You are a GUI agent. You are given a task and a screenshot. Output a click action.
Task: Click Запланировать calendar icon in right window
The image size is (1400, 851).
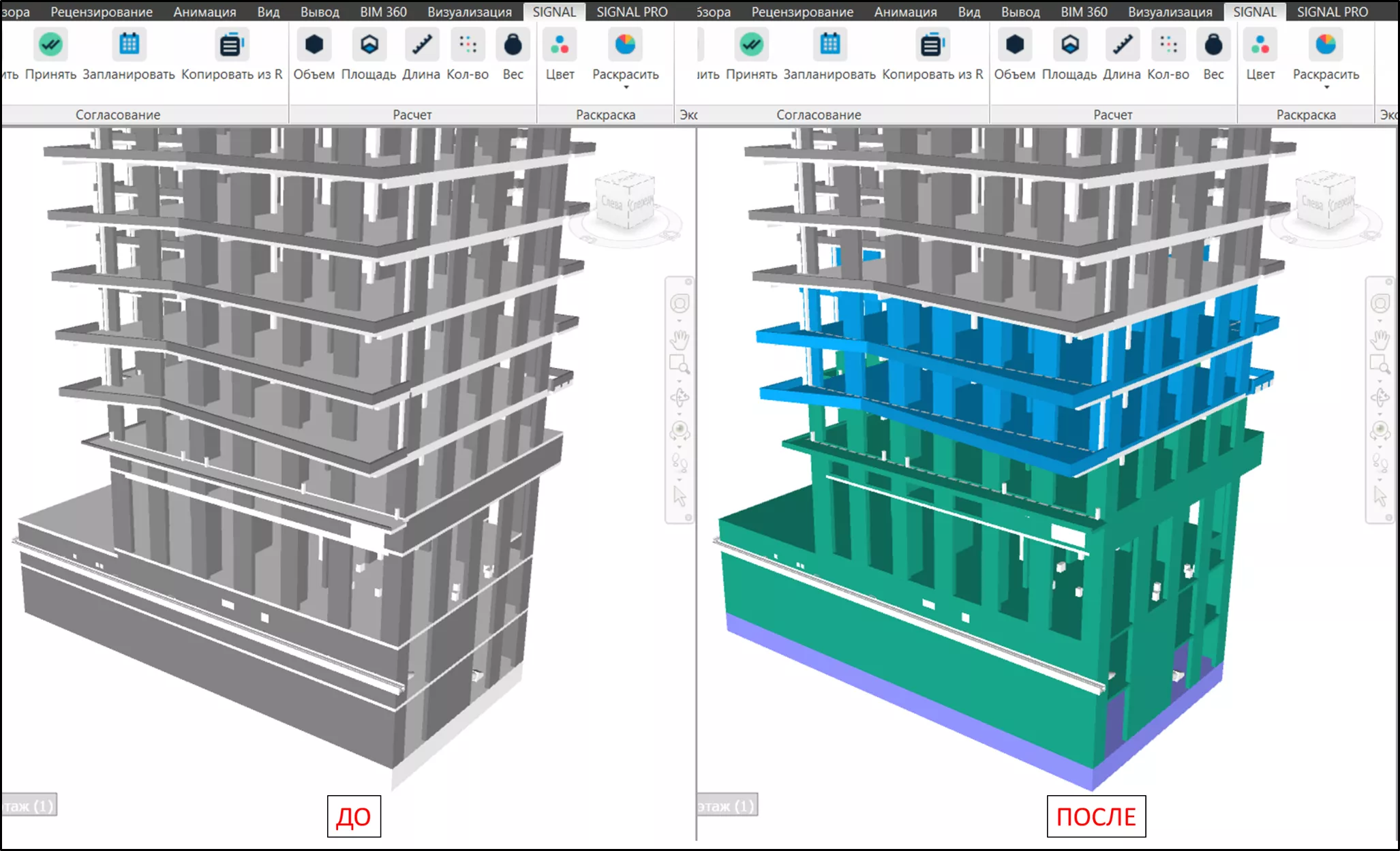830,46
